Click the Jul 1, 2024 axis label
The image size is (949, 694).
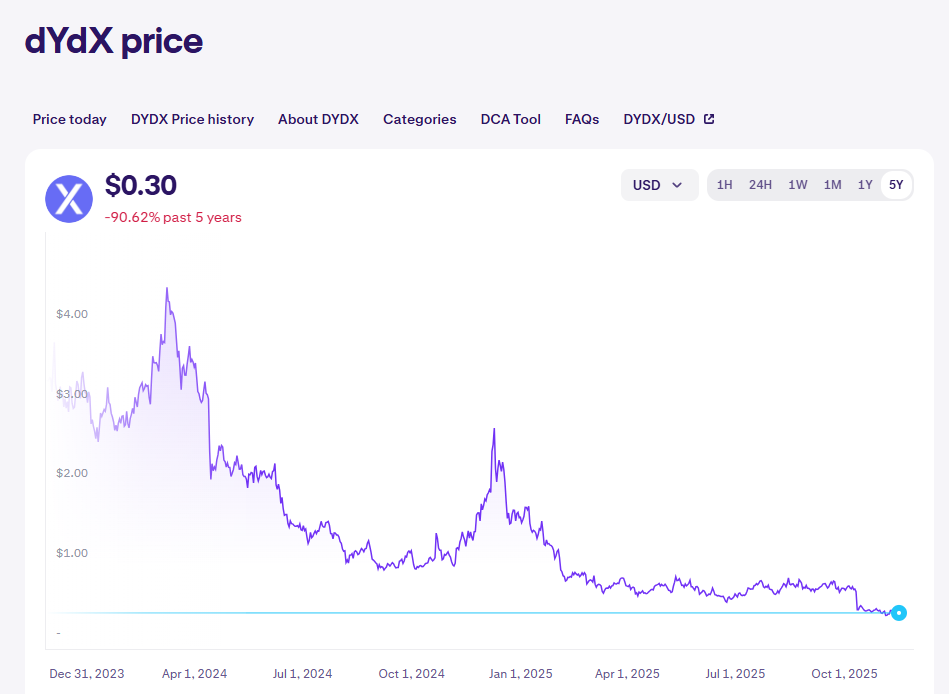(303, 673)
